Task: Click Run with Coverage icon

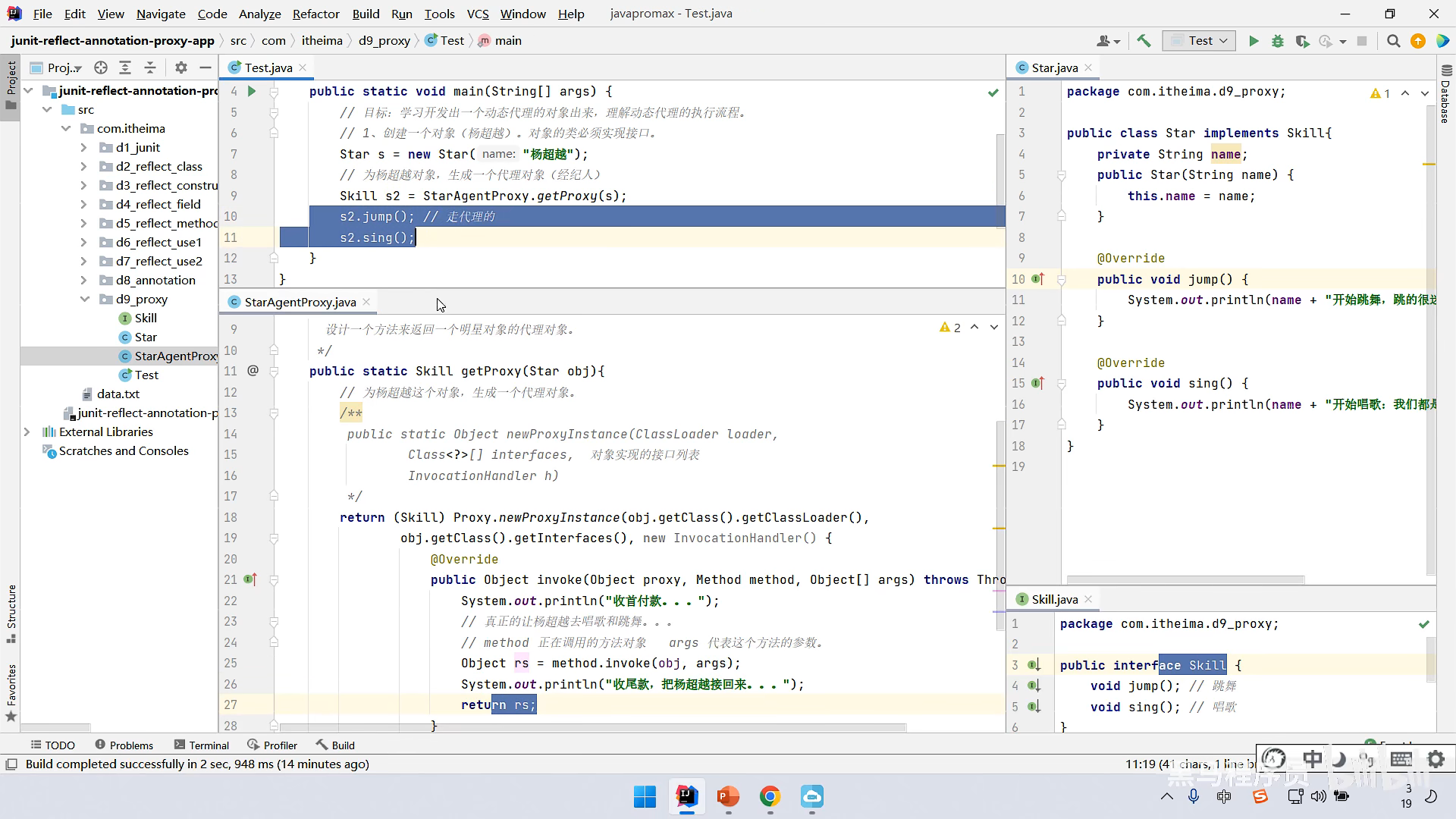Action: (1302, 41)
